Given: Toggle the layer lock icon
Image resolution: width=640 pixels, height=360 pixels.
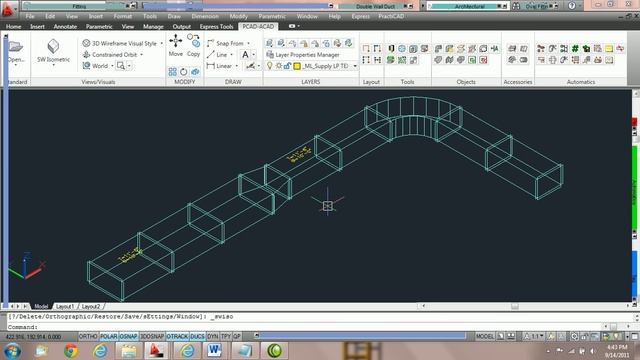Looking at the screenshot, I should pos(287,66).
